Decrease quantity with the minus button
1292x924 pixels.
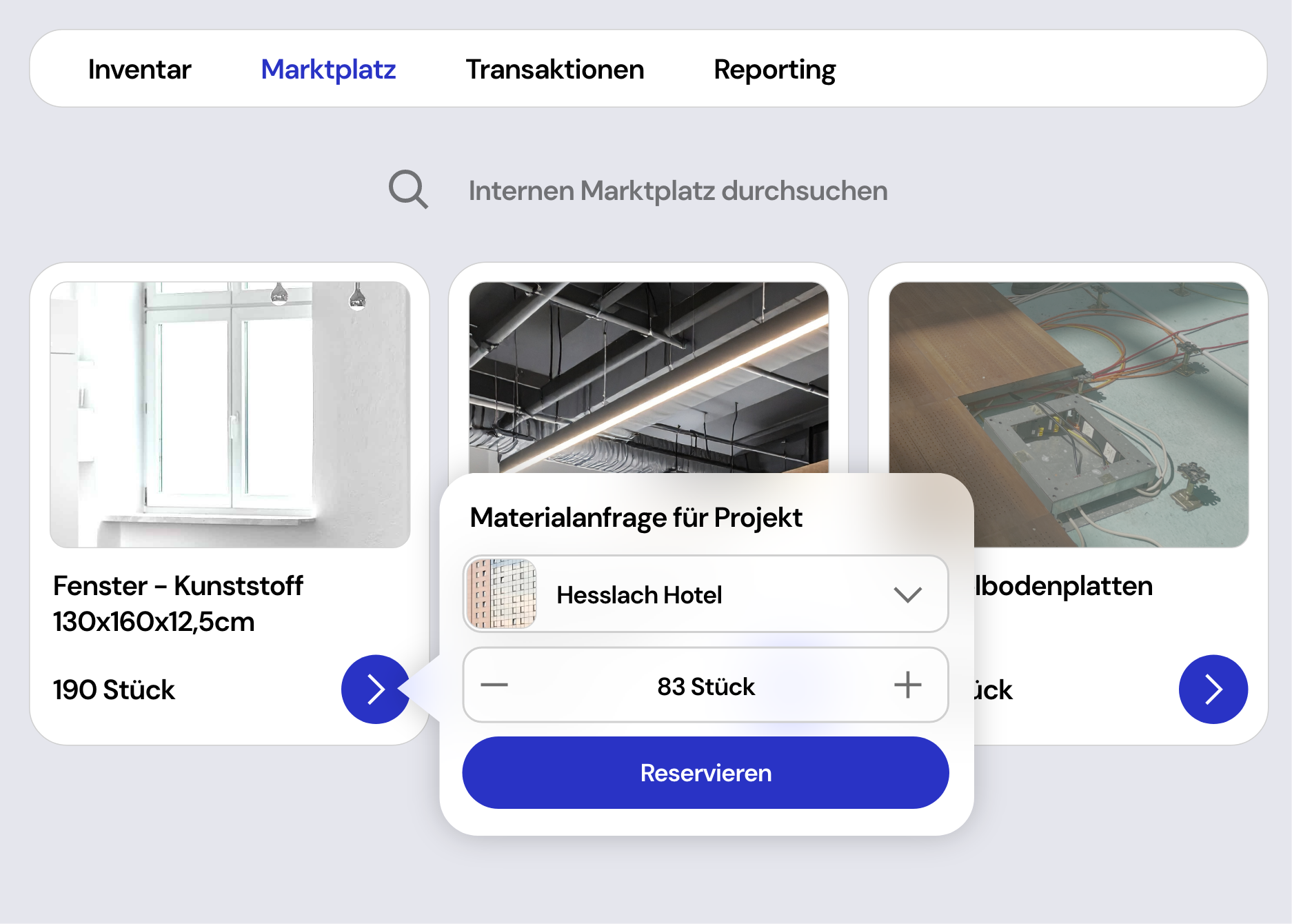pyautogui.click(x=494, y=685)
